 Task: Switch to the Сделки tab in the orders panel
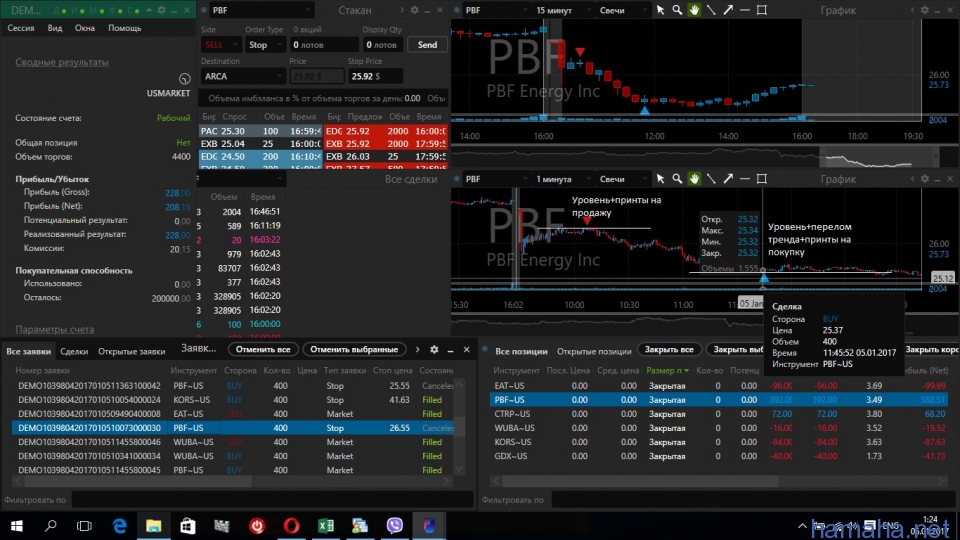74,351
